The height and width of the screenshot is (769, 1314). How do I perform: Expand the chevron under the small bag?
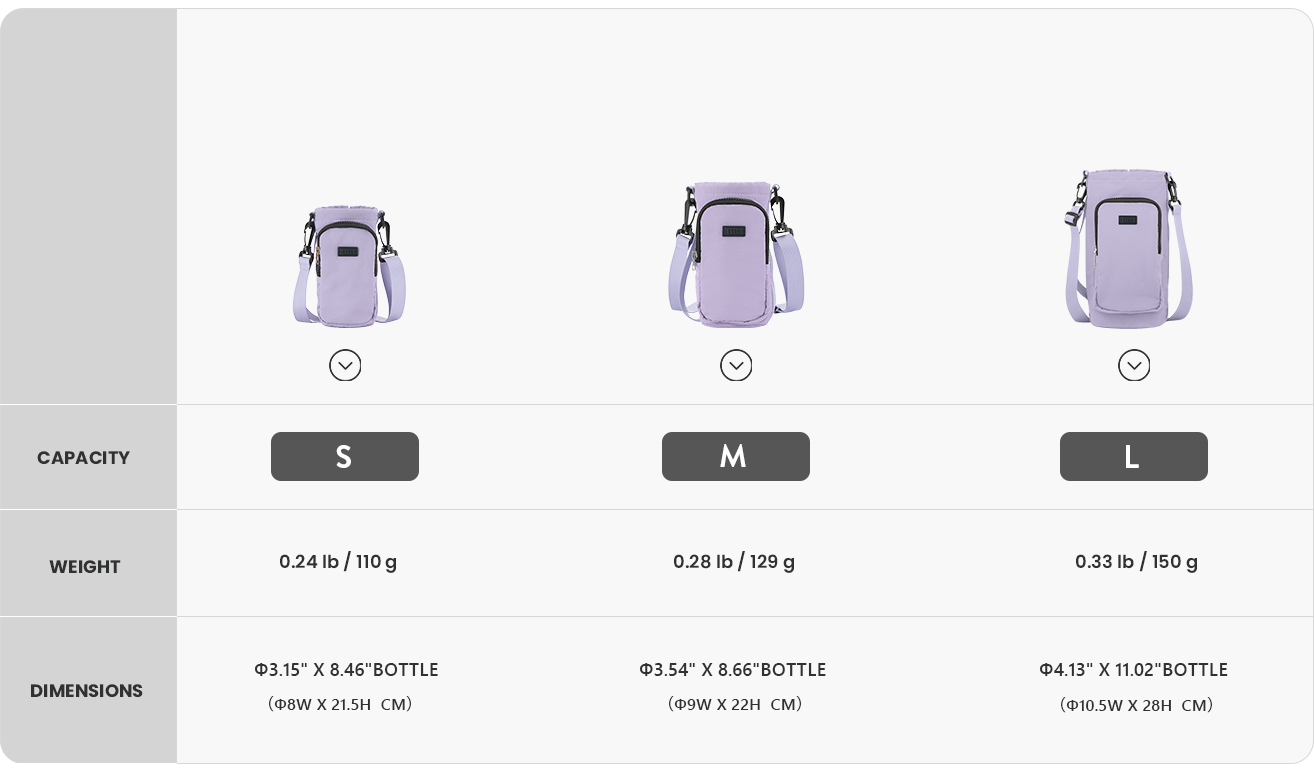(x=345, y=365)
